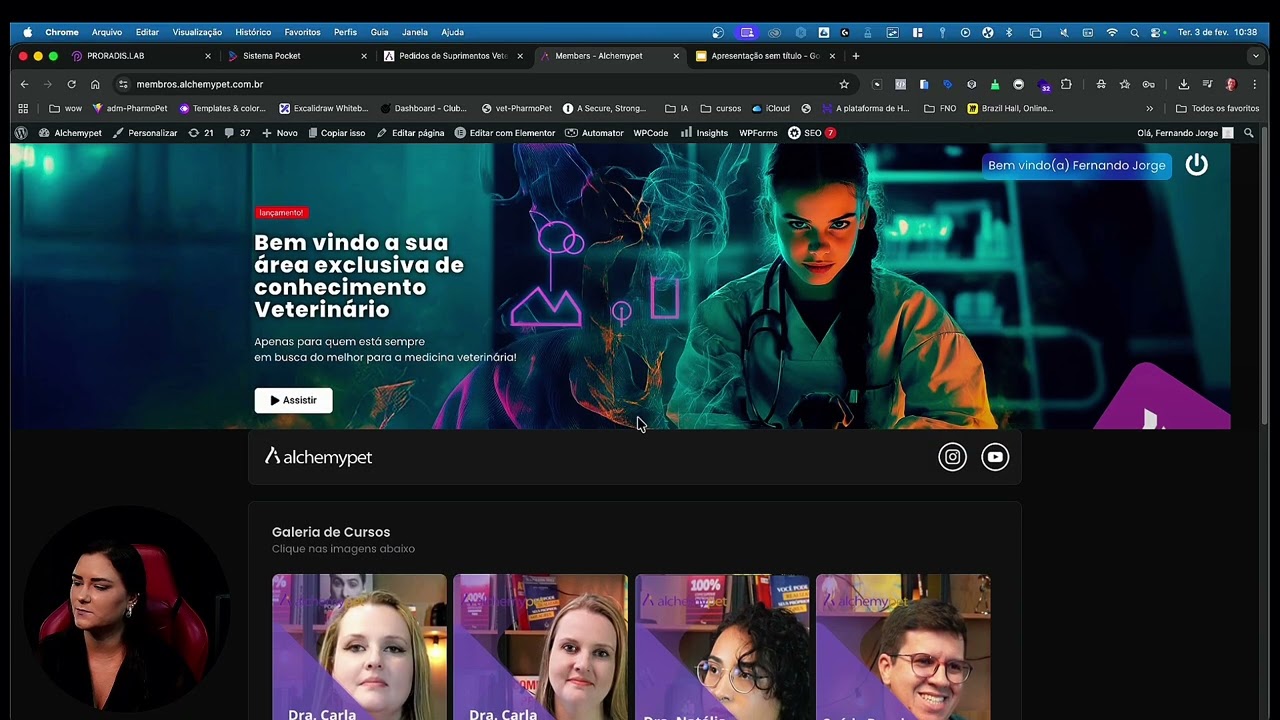Click Personalizar in admin bar
Viewport: 1280px width, 720px height.
pyautogui.click(x=145, y=133)
